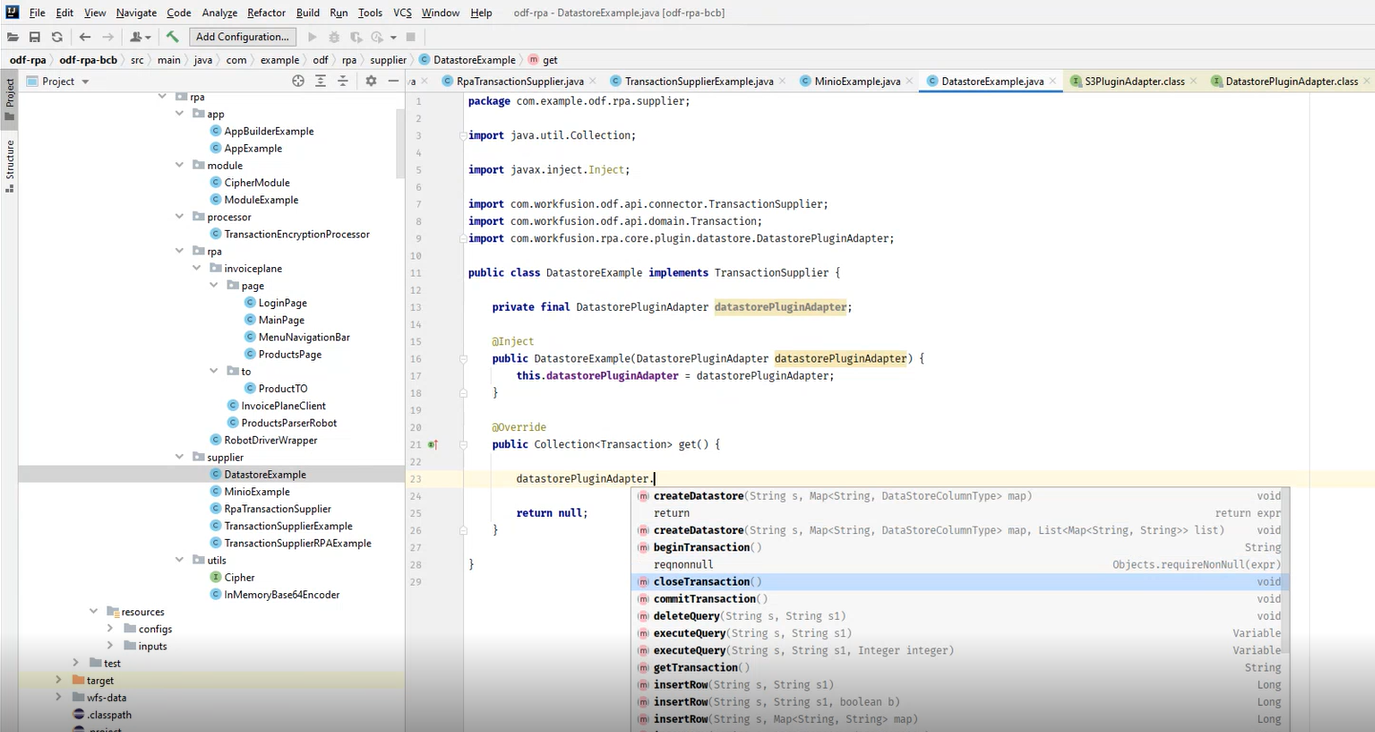Click the Add Configuration... button
Viewport: 1375px width, 732px height.
242,37
